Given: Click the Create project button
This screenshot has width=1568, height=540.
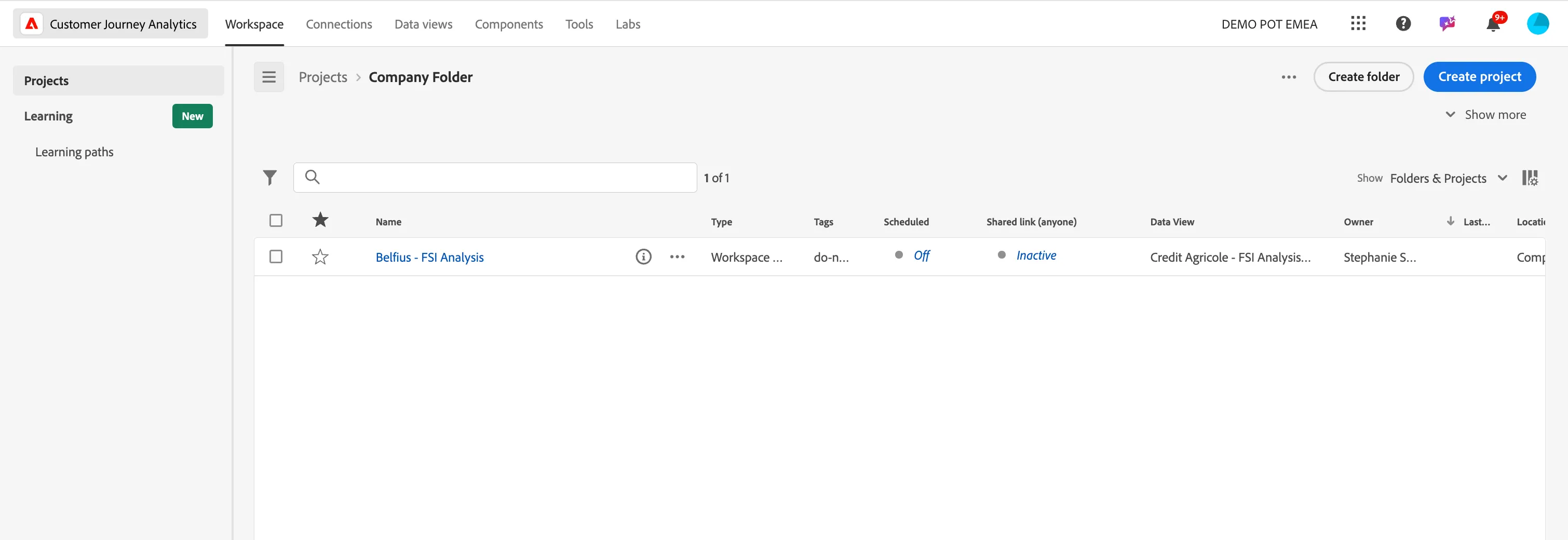Looking at the screenshot, I should [1479, 77].
